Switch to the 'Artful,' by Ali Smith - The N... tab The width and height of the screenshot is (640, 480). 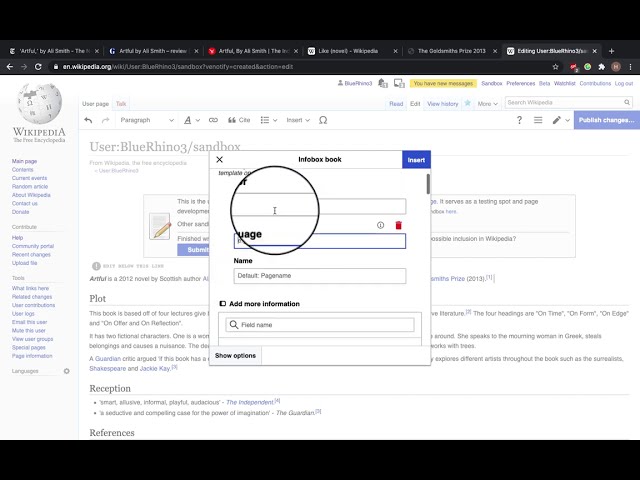[52, 51]
